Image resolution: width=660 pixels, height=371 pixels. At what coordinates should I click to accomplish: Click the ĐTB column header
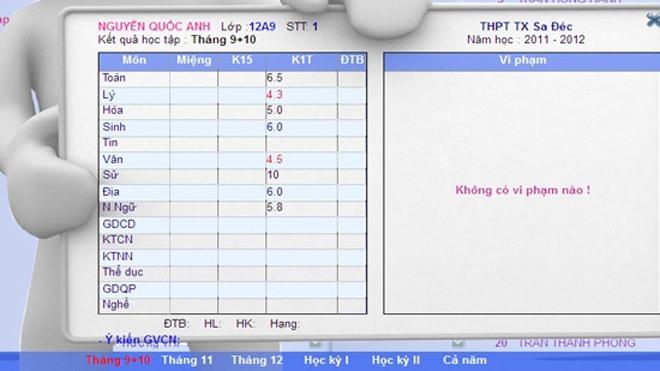(x=352, y=61)
